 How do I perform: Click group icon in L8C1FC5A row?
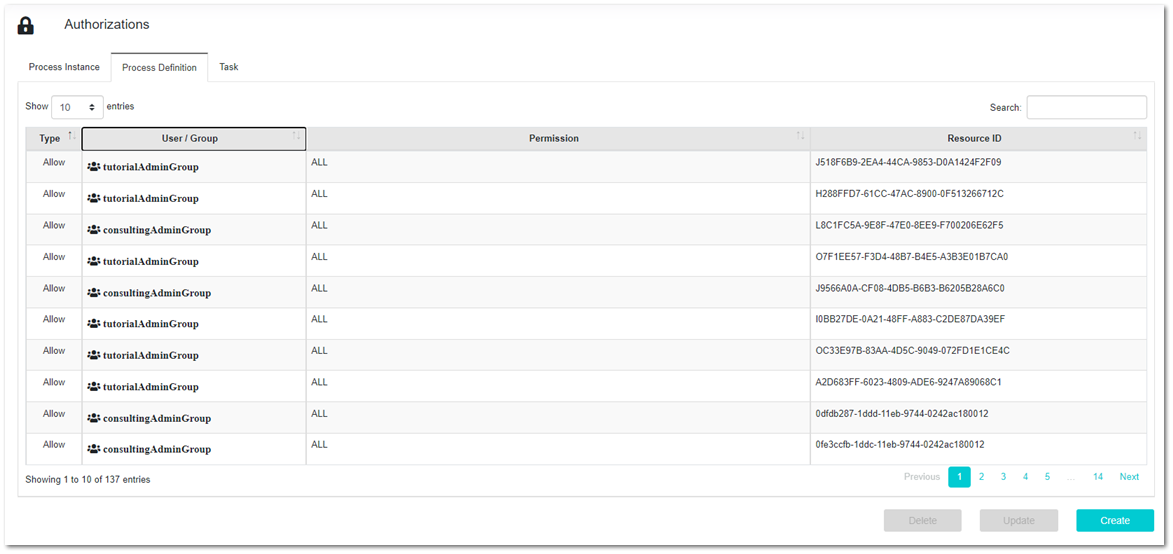coord(94,230)
